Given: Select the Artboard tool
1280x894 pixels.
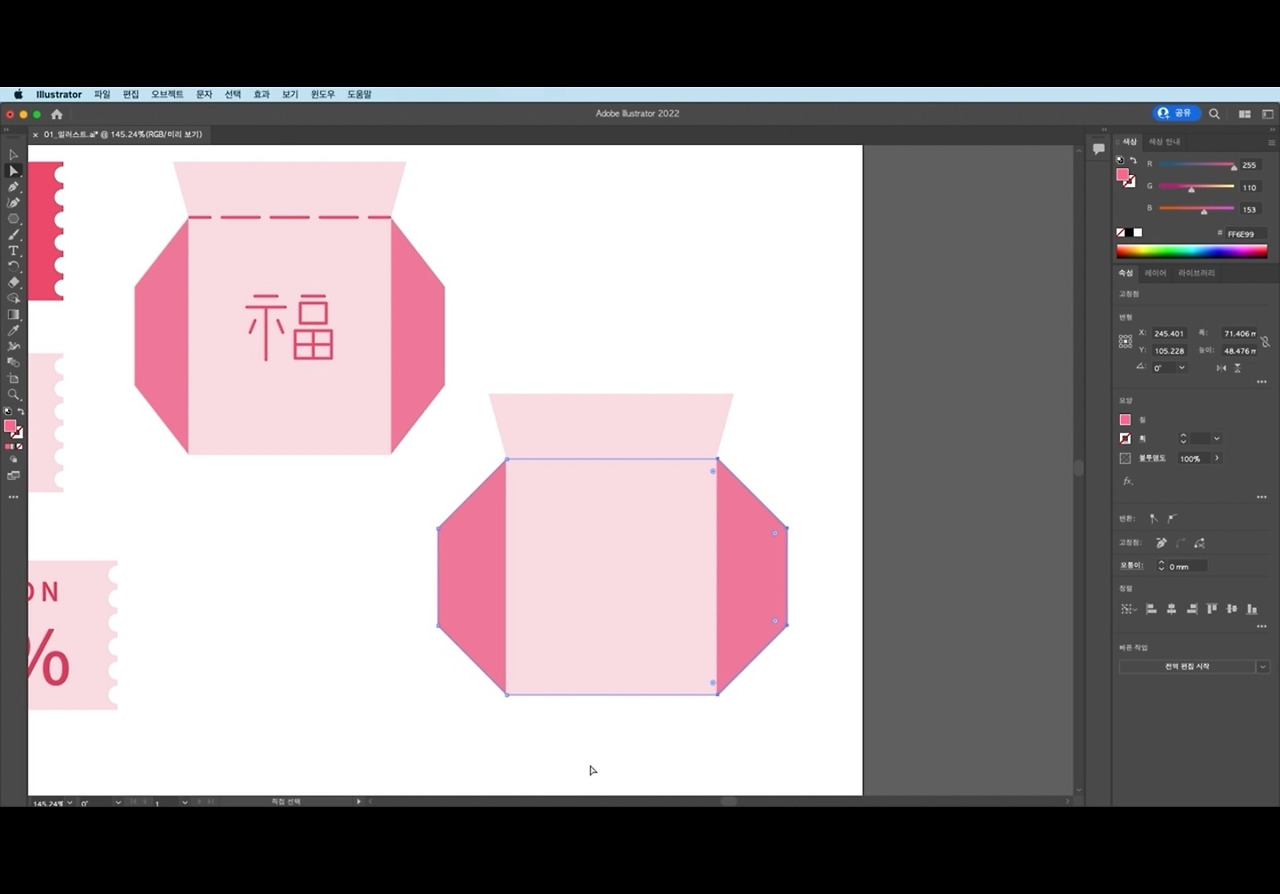Looking at the screenshot, I should coord(13,379).
